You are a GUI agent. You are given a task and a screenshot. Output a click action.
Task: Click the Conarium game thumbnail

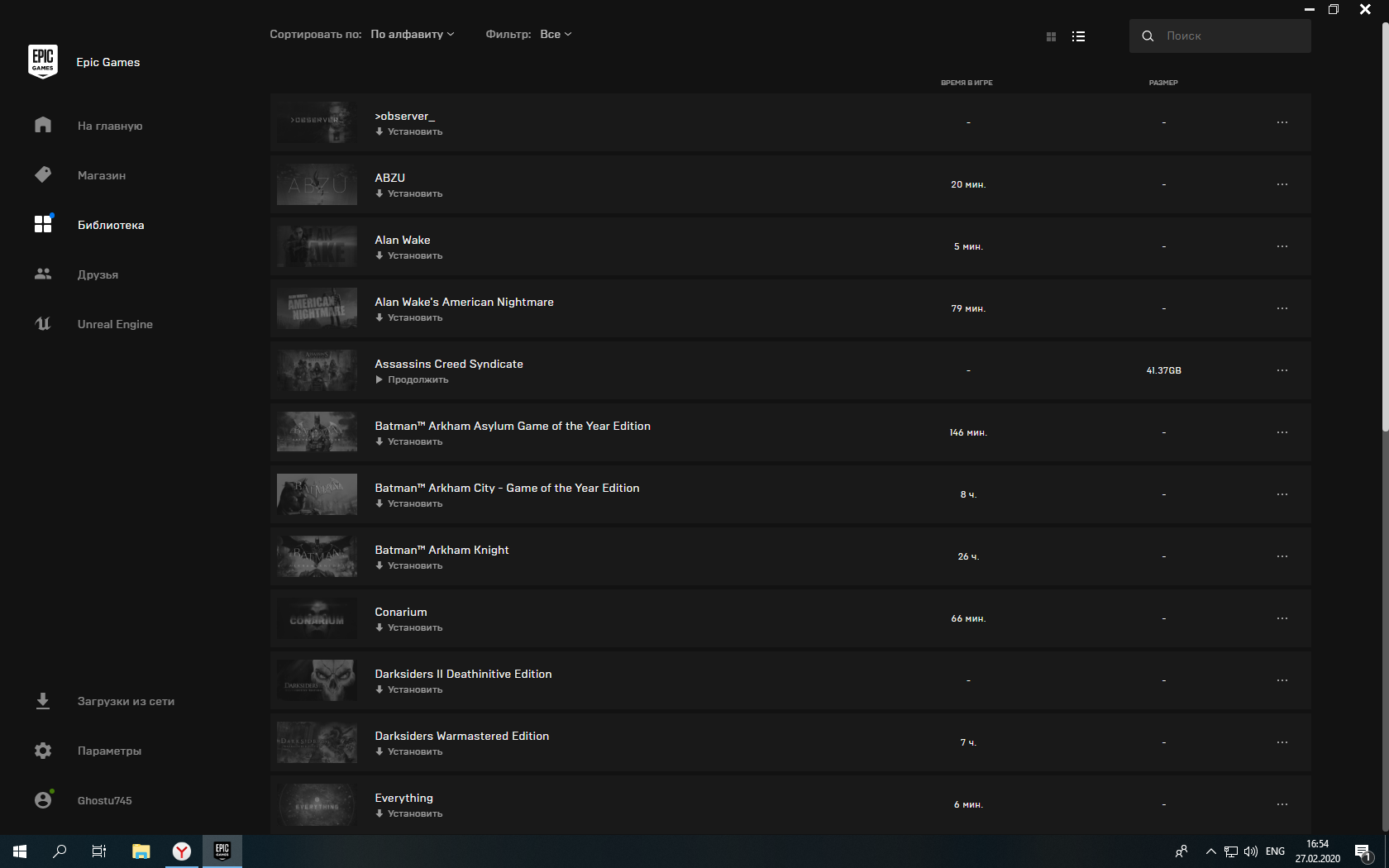pos(317,618)
